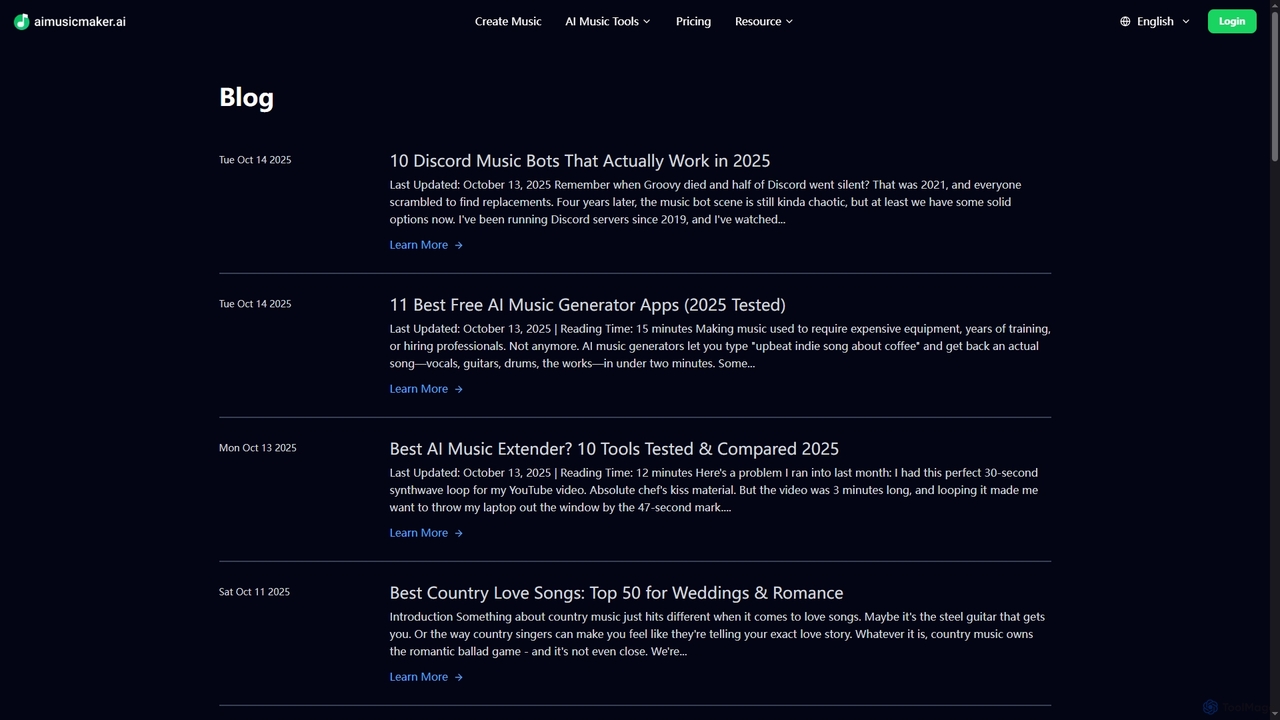
Task: Click Learn More under Discord Music Bots post
Action: click(419, 245)
